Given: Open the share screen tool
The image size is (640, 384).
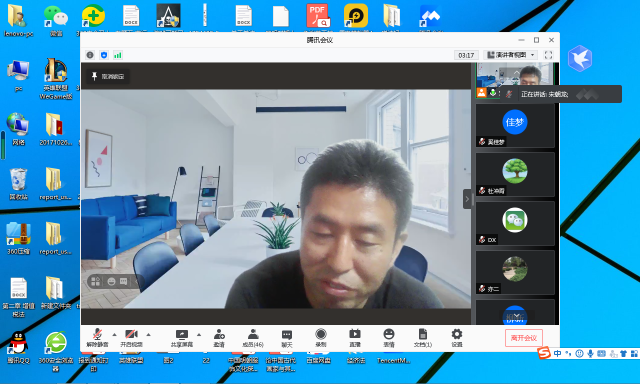Looking at the screenshot, I should pyautogui.click(x=182, y=337).
